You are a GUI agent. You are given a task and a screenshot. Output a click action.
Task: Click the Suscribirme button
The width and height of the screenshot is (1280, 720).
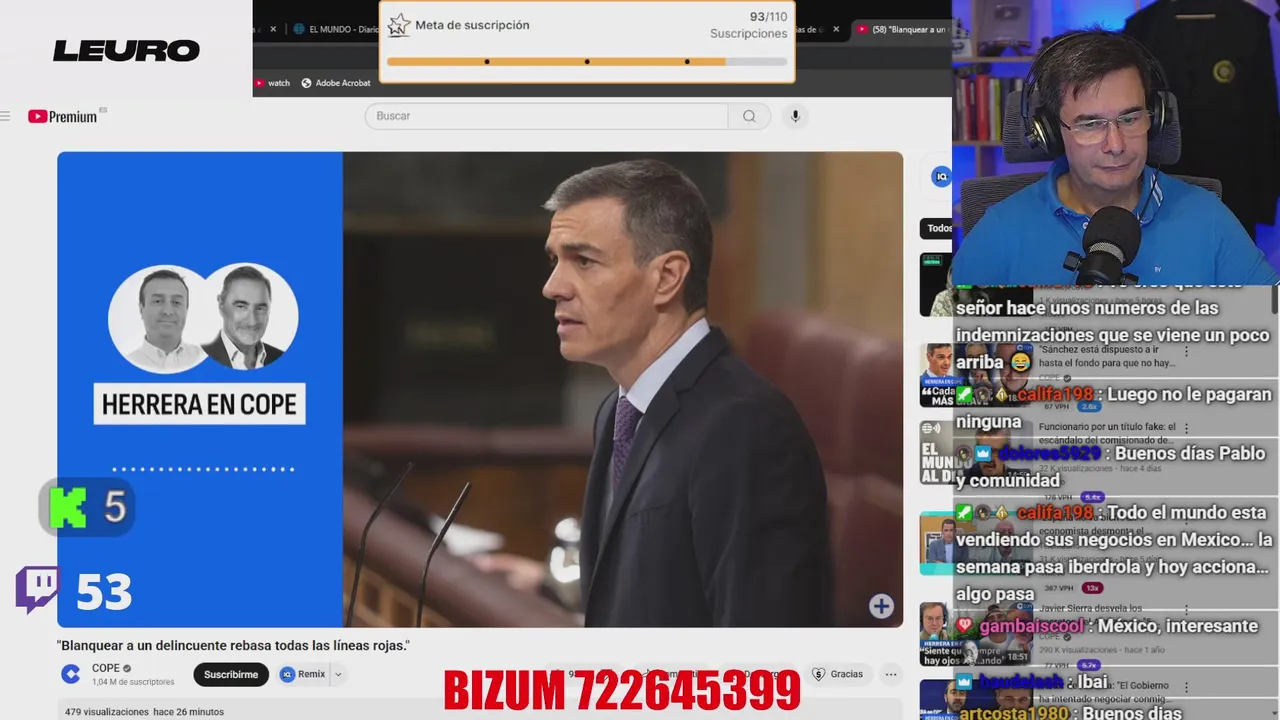[231, 674]
